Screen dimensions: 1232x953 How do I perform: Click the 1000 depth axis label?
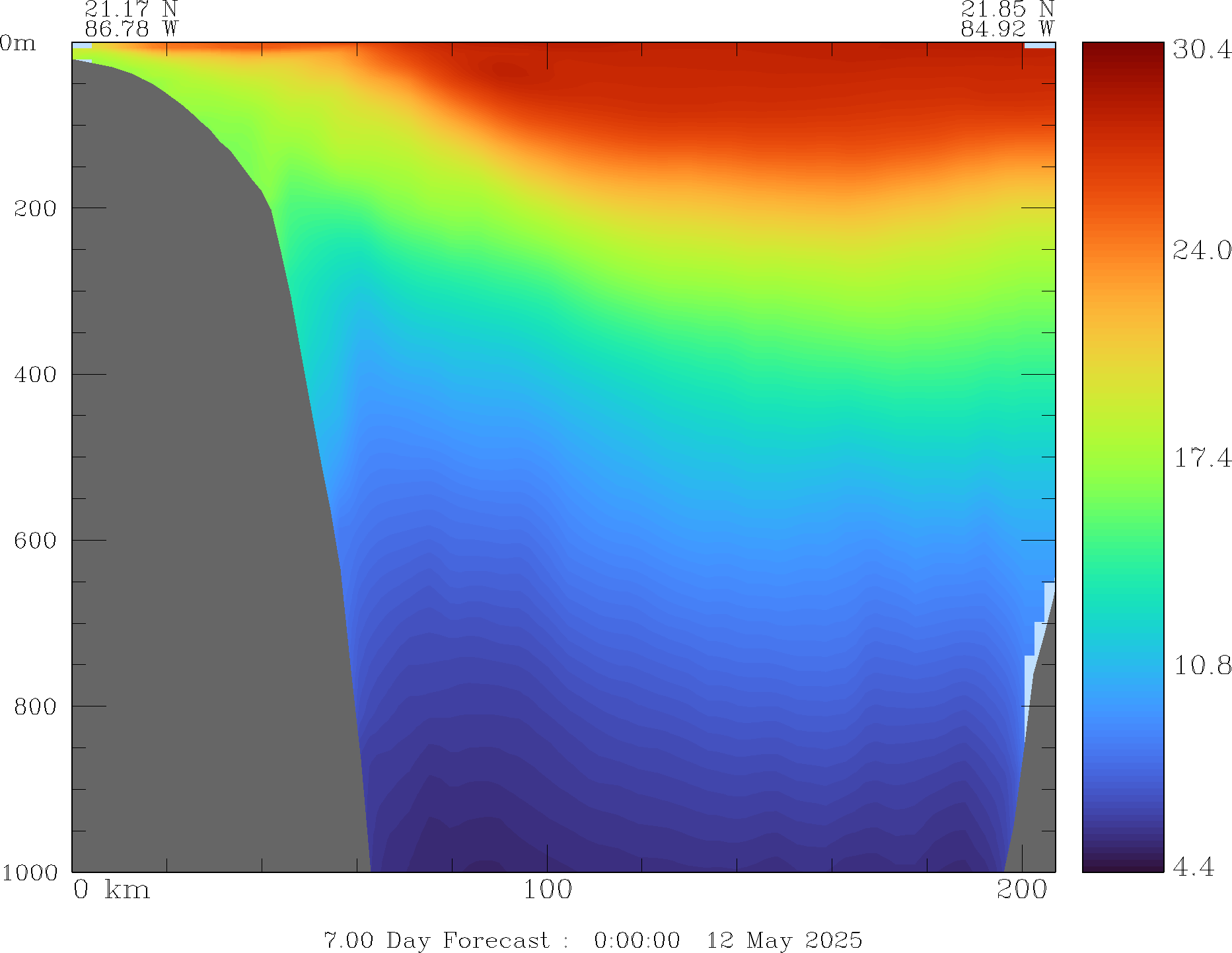[30, 872]
